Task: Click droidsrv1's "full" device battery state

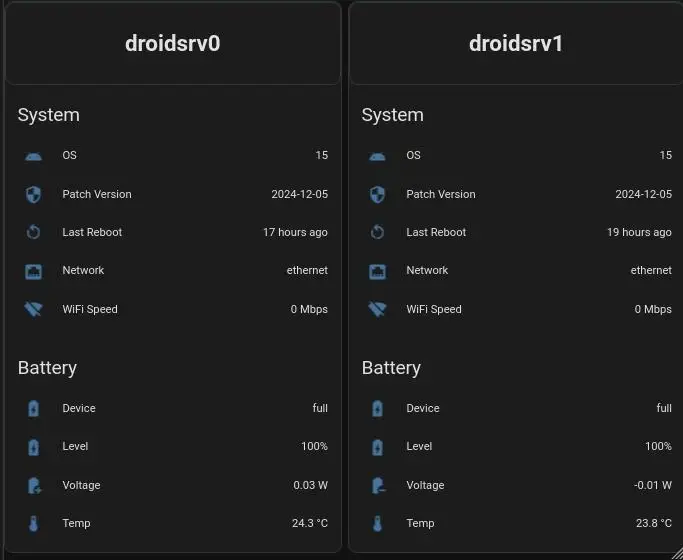Action: pos(664,408)
